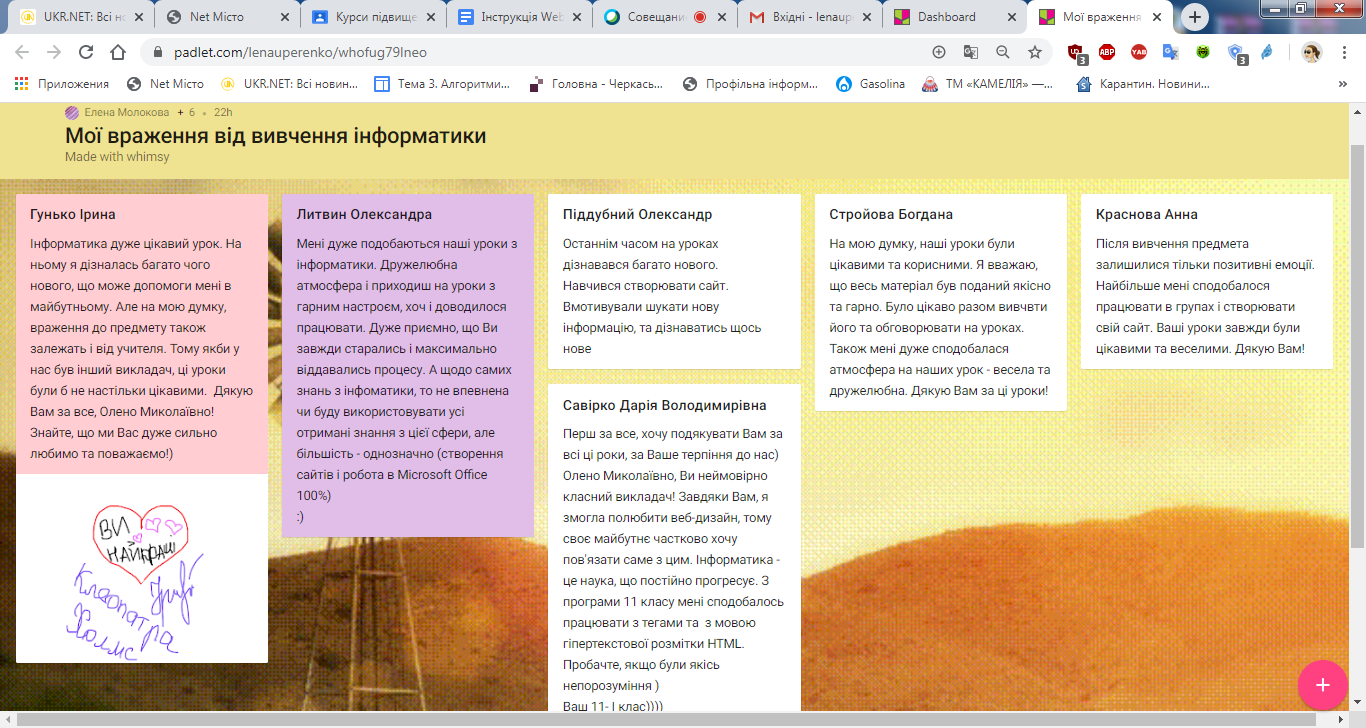Click Елена Молокова avatar icon
Image resolution: width=1366 pixels, height=728 pixels.
[72, 112]
